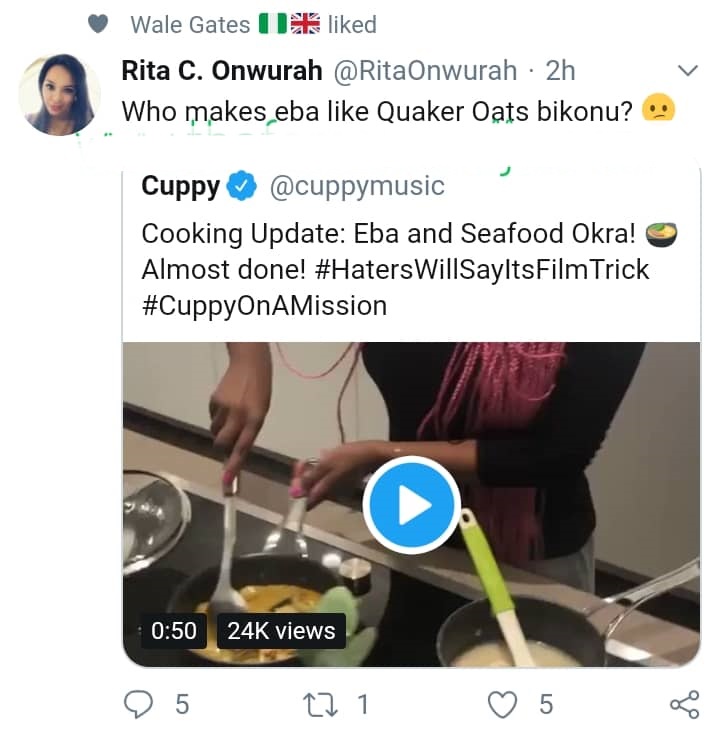This screenshot has height=741, width=720.
Task: Play the cooking video
Action: tap(411, 505)
